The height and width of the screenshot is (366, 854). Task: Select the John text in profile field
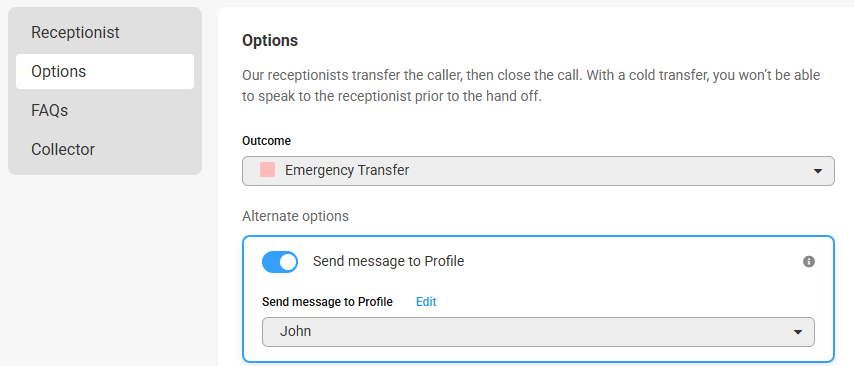point(296,331)
